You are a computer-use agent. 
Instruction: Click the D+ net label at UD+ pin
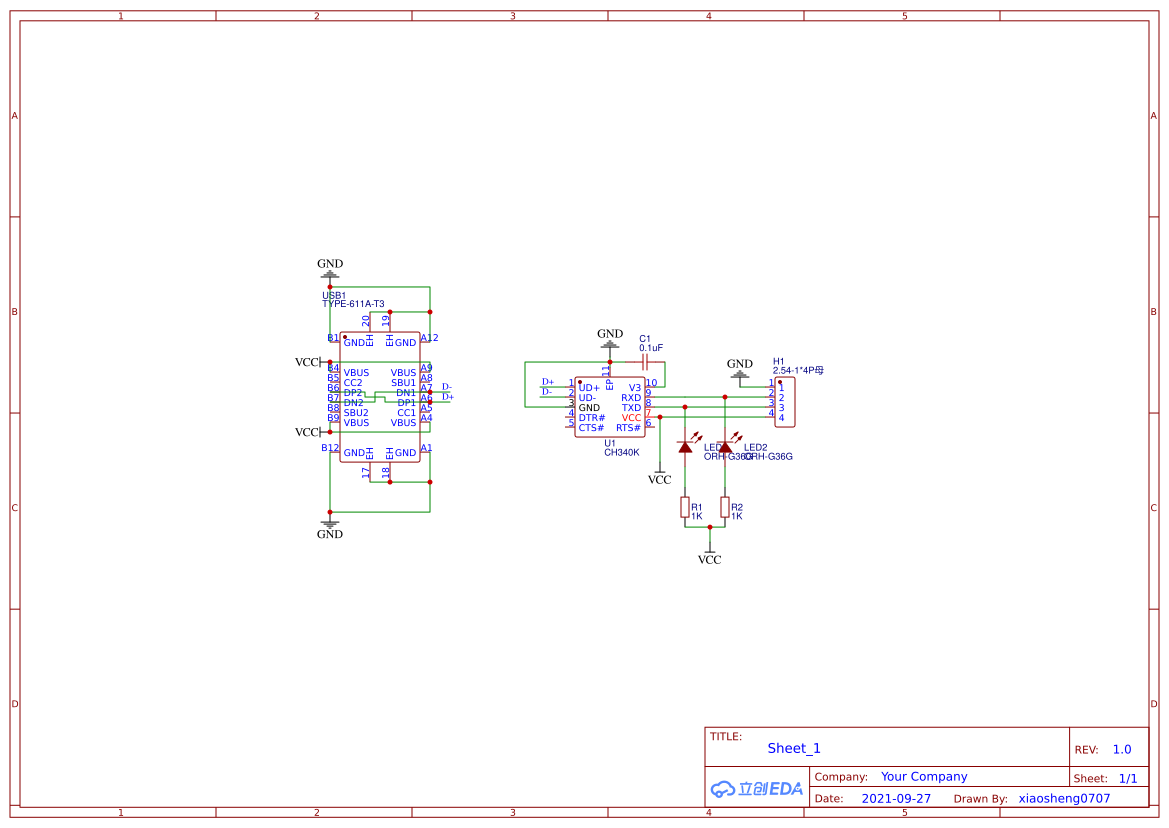(x=547, y=382)
